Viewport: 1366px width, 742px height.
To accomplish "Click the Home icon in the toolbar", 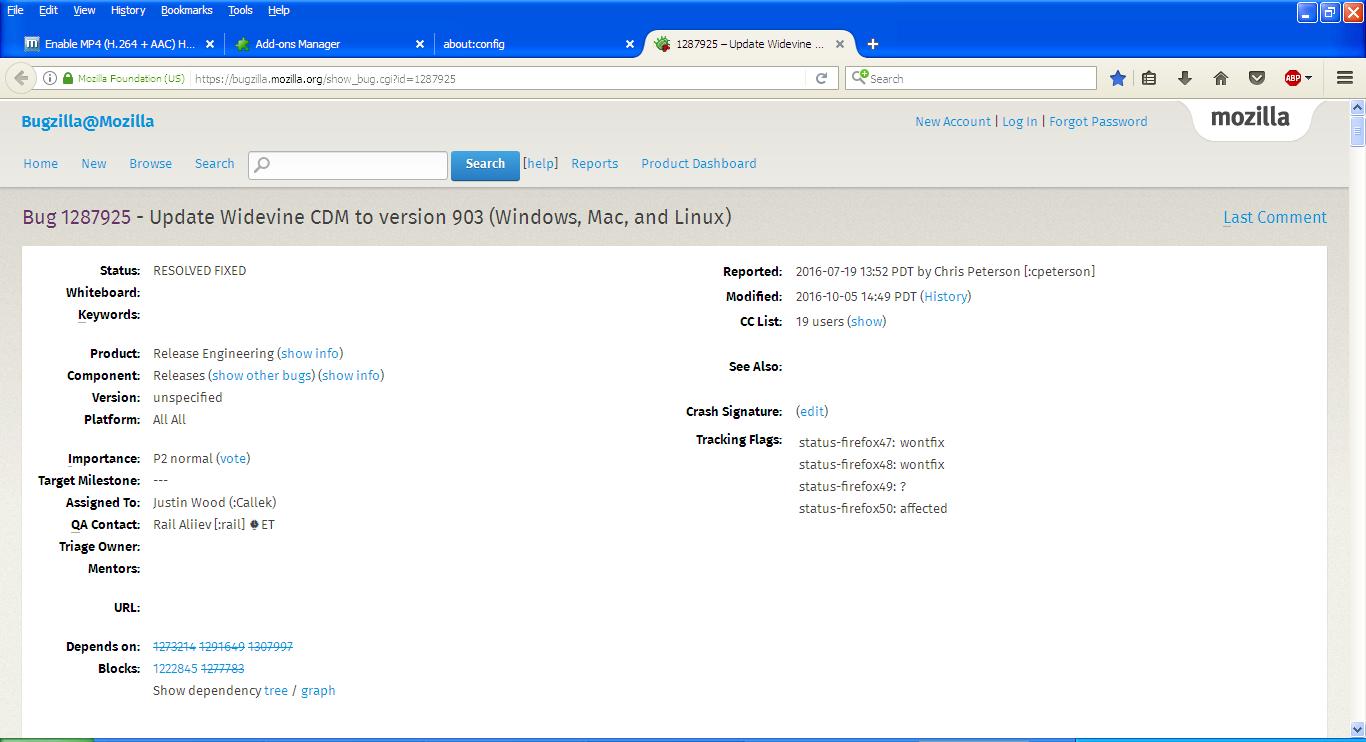I will 1219,77.
